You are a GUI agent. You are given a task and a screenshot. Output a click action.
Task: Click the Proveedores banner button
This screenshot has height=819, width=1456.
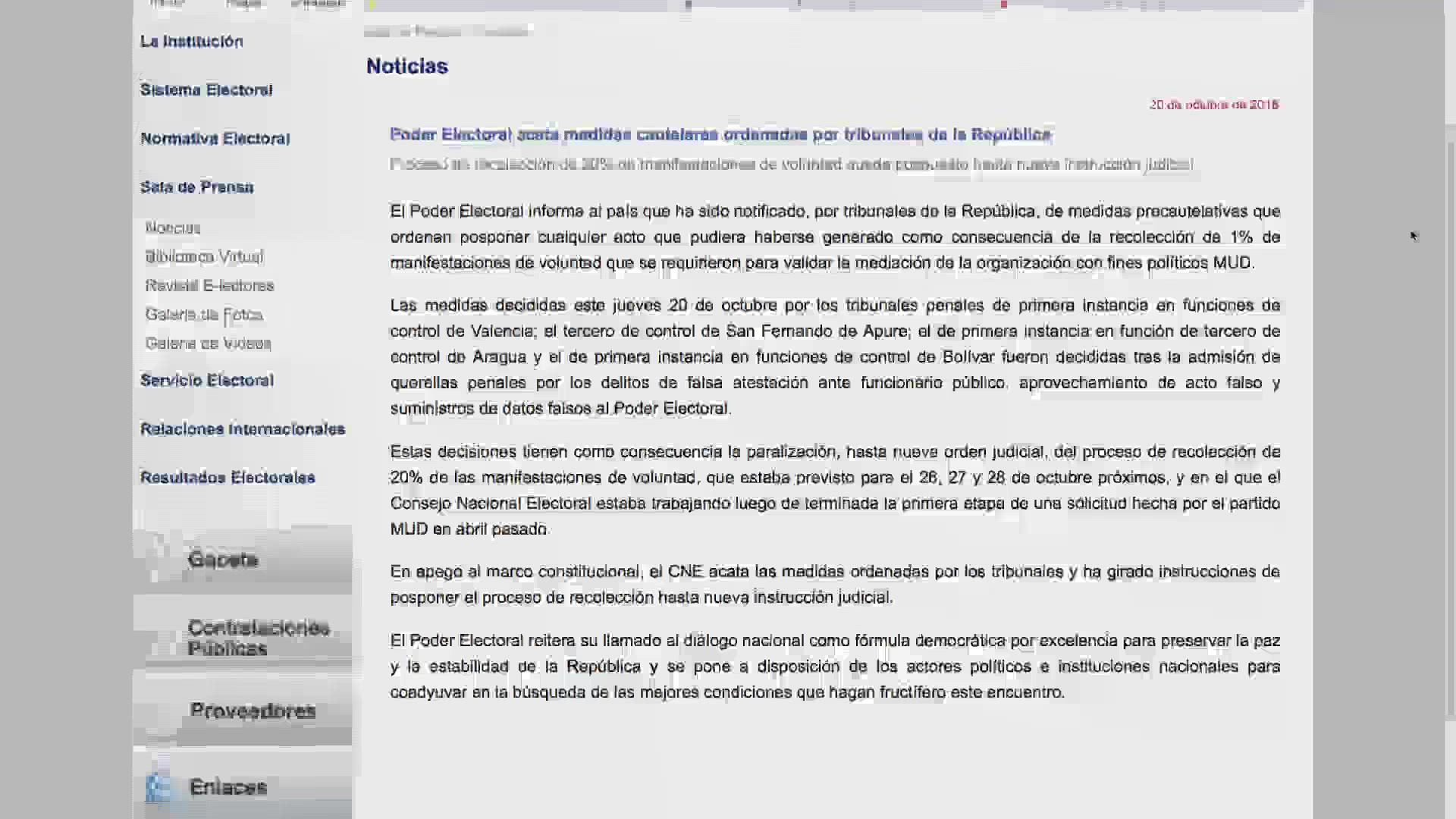click(252, 711)
